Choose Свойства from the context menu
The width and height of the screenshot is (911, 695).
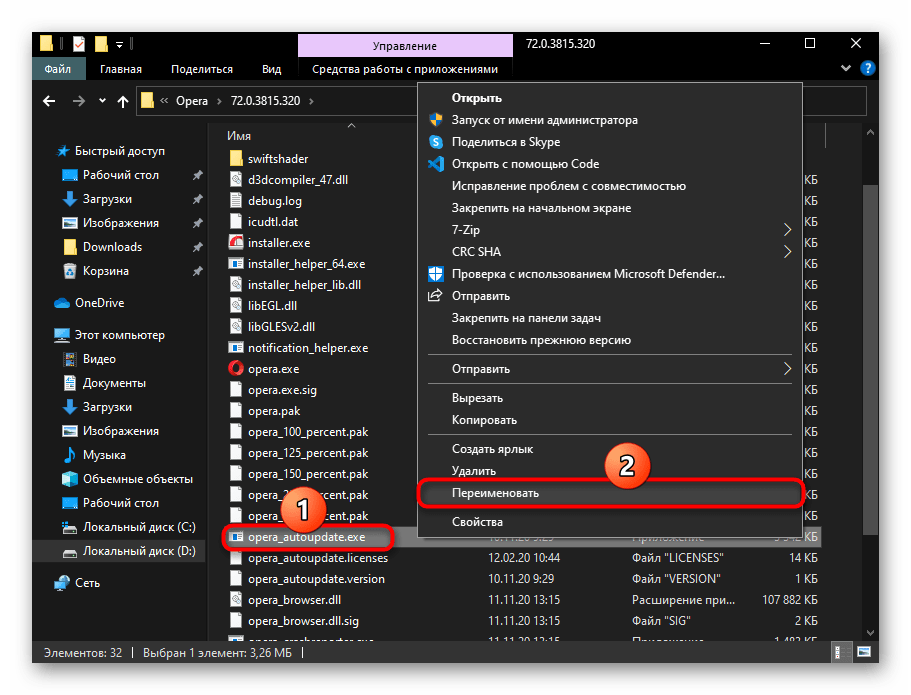(477, 522)
